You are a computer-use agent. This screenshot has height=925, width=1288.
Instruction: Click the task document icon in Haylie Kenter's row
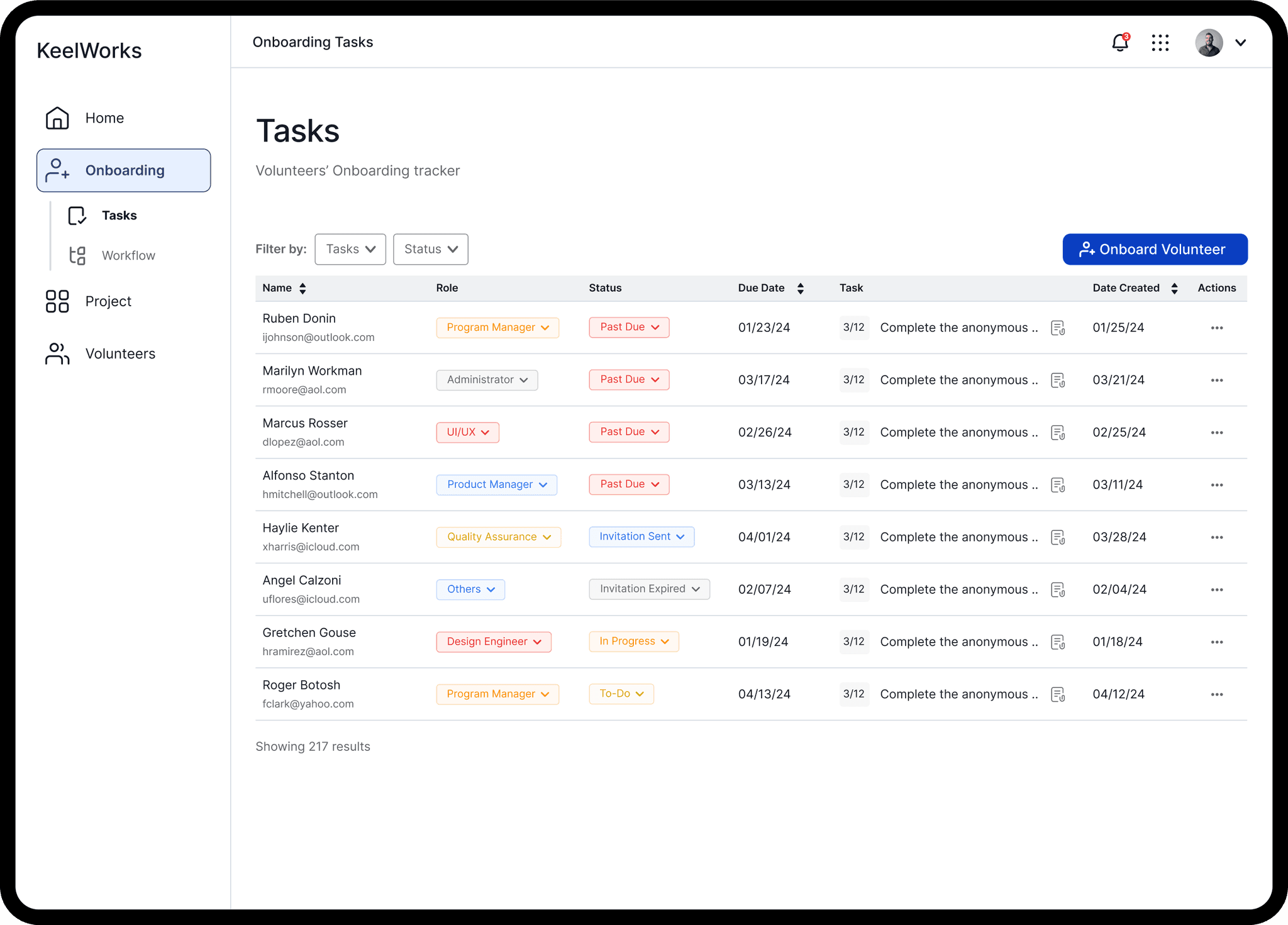tap(1058, 537)
